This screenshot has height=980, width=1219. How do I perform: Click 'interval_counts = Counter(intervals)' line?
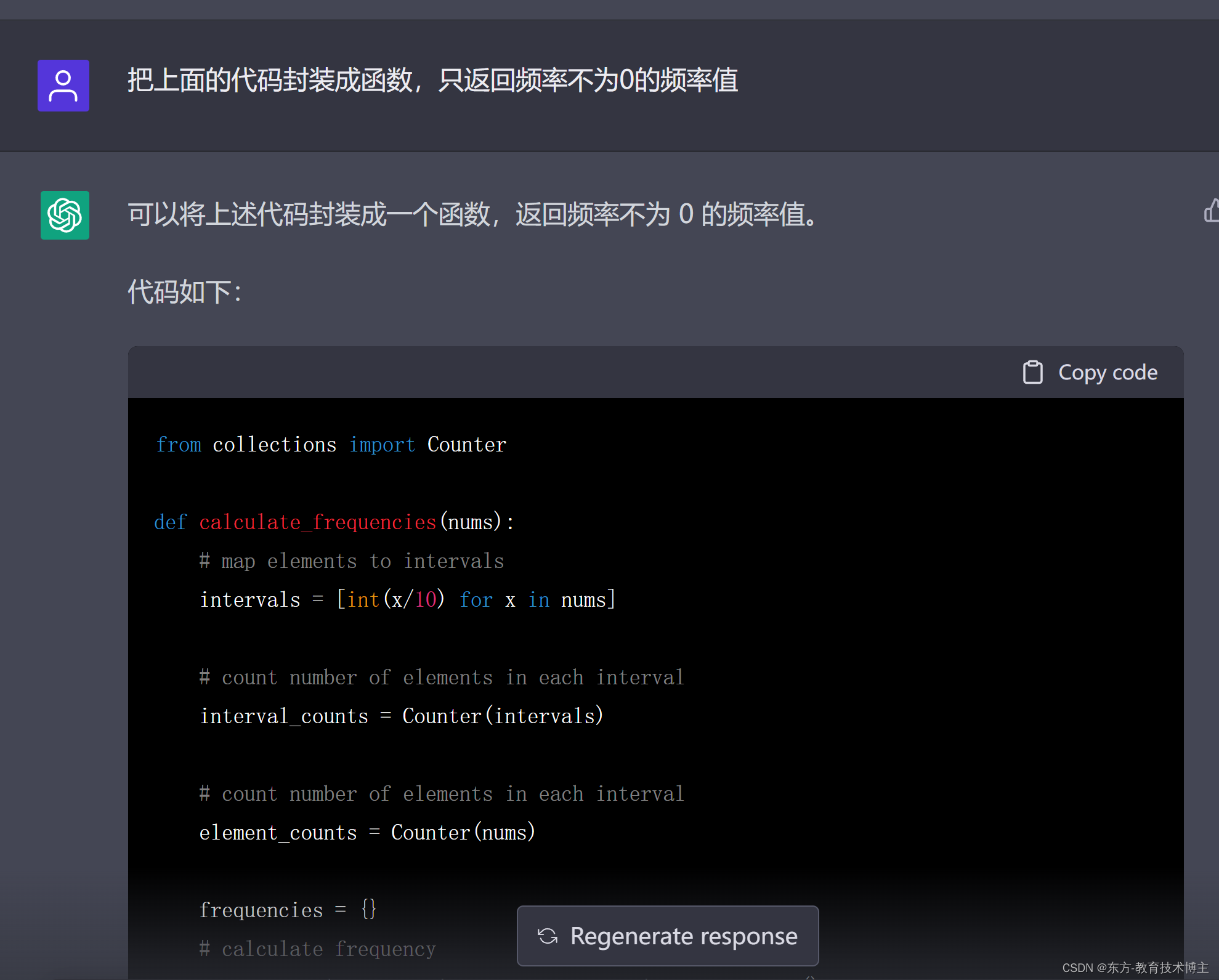[402, 716]
